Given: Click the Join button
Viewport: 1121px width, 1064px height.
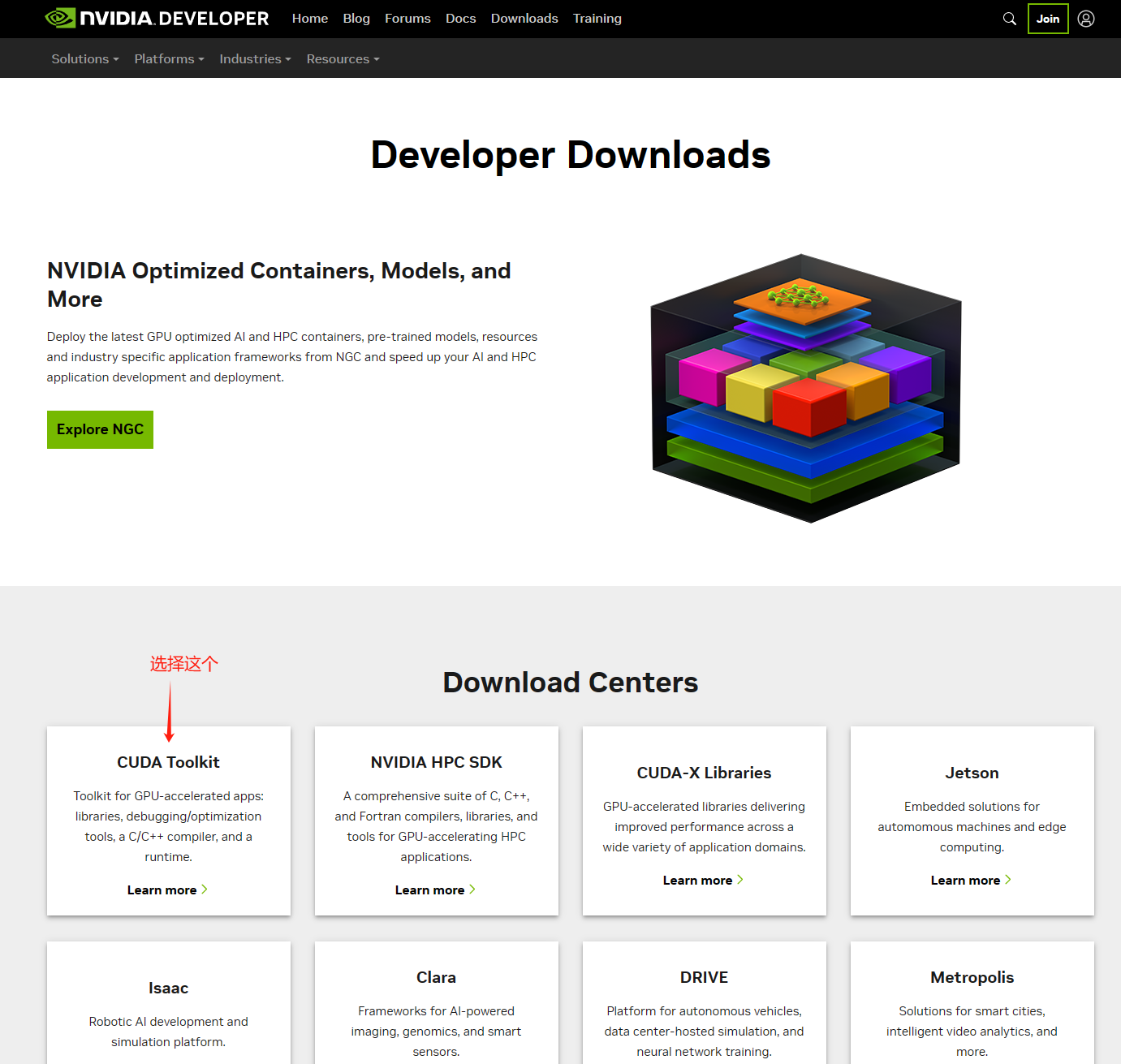Looking at the screenshot, I should pyautogui.click(x=1048, y=19).
